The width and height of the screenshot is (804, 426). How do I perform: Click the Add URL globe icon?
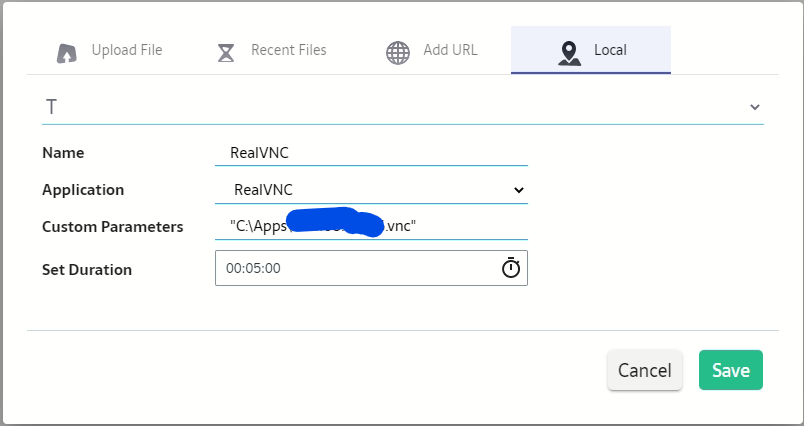398,52
